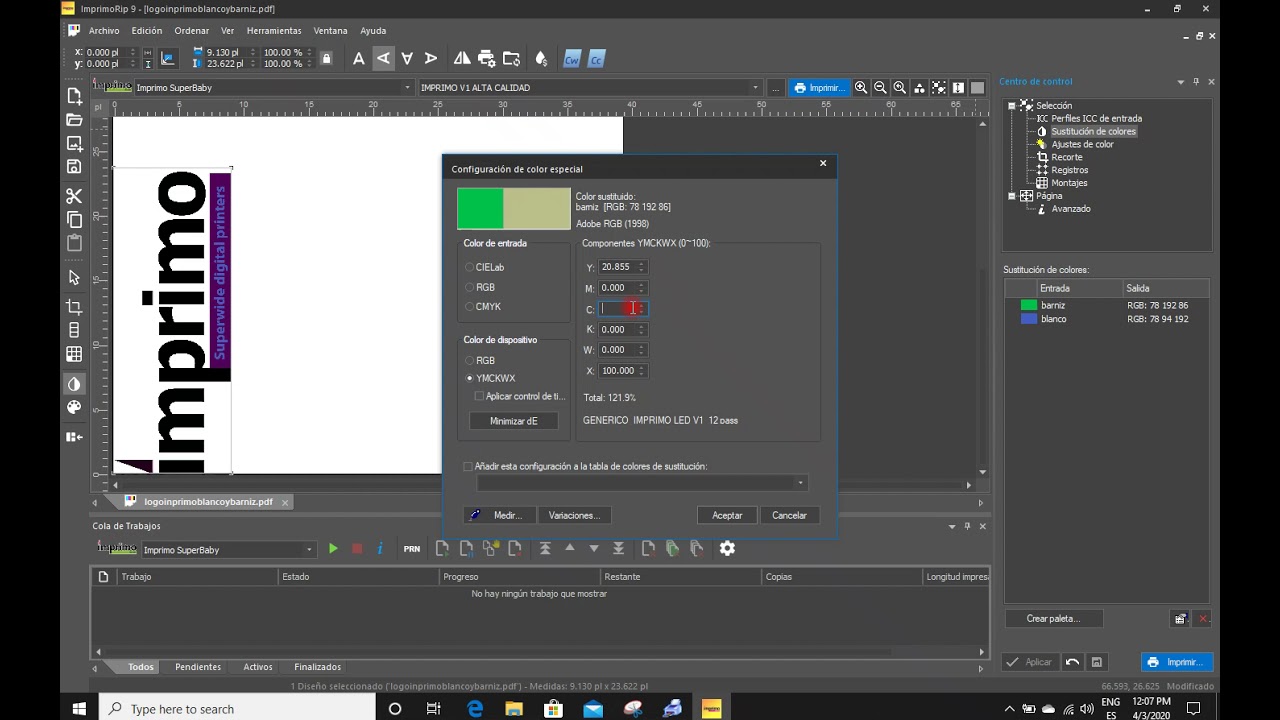Stop the job queue with red square
The image size is (1280, 720).
(x=357, y=549)
